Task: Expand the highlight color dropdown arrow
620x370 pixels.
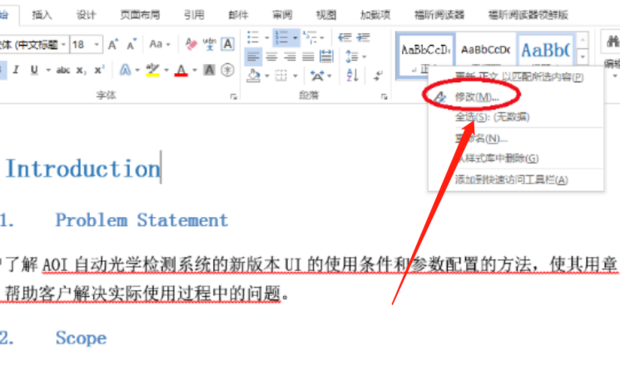Action: (166, 70)
